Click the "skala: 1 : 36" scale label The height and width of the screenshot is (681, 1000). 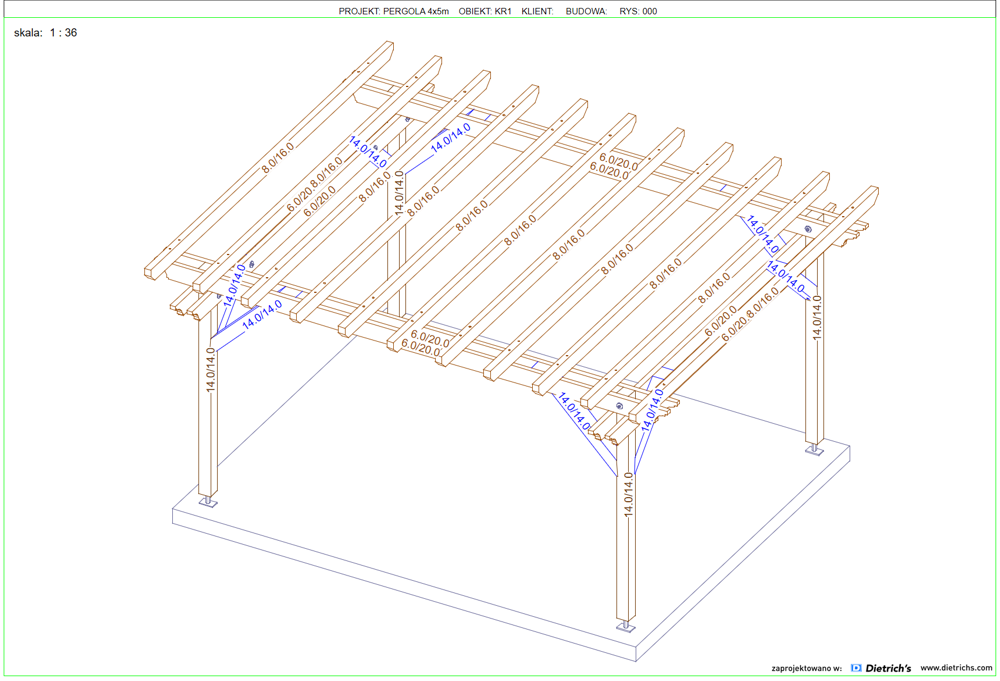pos(45,33)
